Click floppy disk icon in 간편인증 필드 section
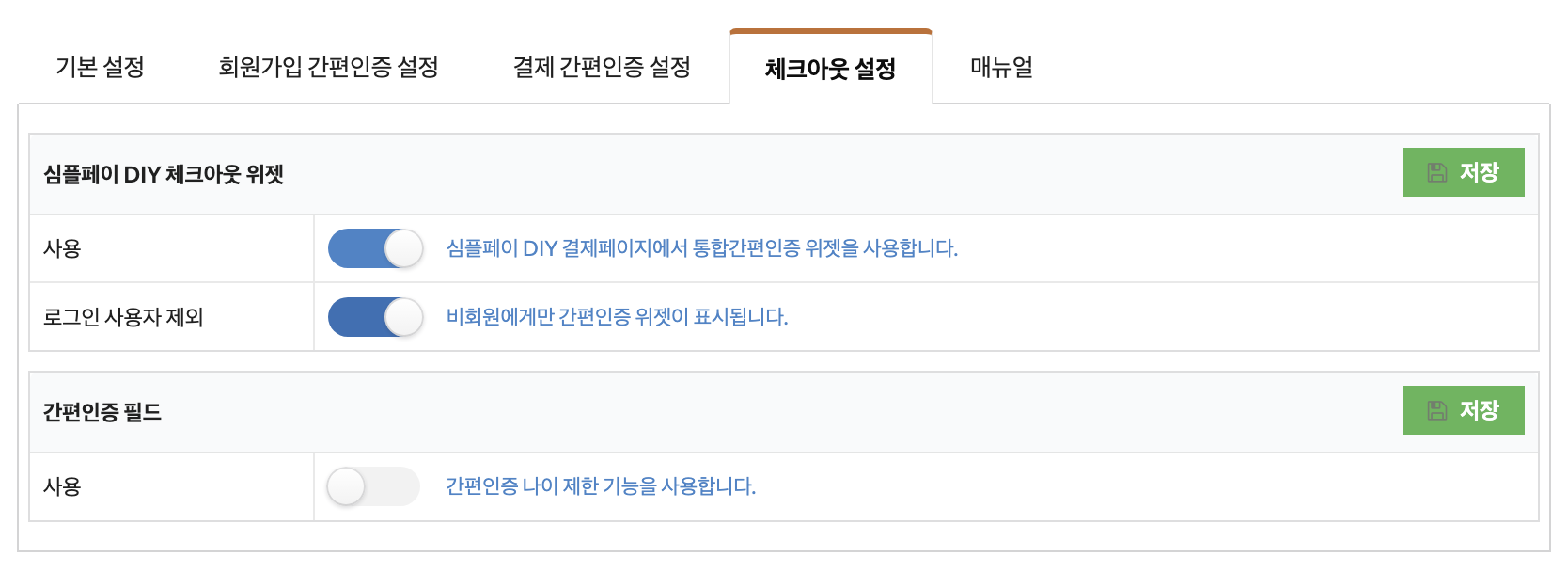Image resolution: width=1568 pixels, height=572 pixels. [x=1436, y=410]
